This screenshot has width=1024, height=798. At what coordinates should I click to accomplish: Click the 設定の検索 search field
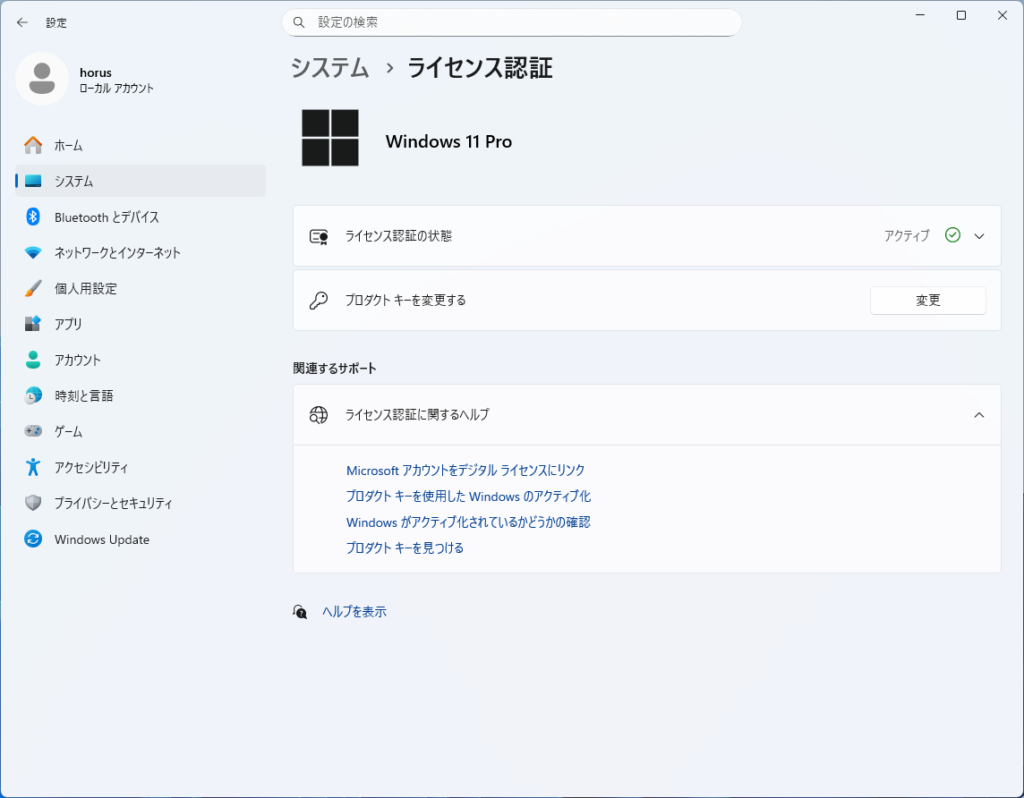pos(512,22)
